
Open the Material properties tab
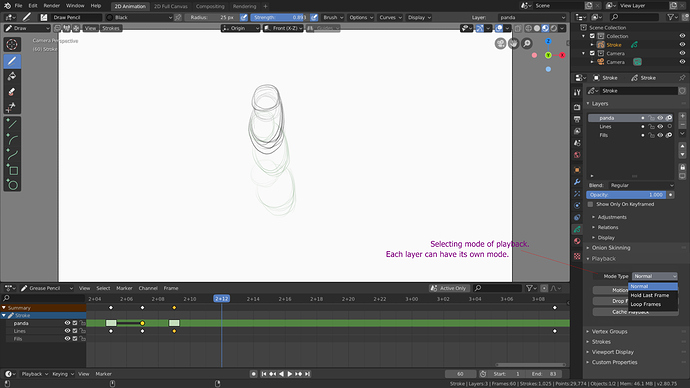pos(577,241)
